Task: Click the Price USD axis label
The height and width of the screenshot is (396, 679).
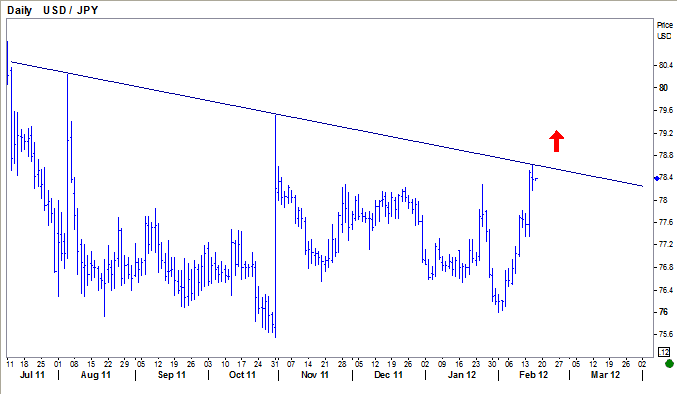Action: (664, 30)
